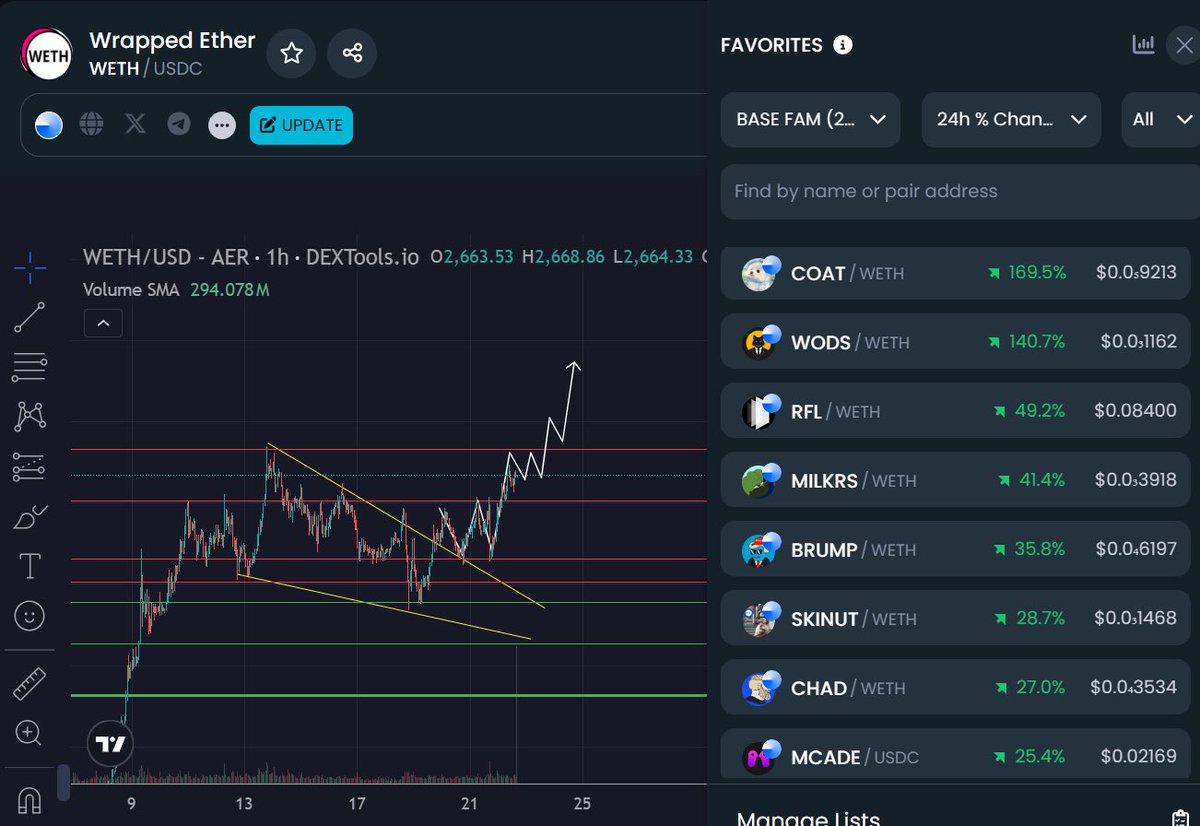Toggle magnet mode
1200x826 pixels.
(30, 801)
